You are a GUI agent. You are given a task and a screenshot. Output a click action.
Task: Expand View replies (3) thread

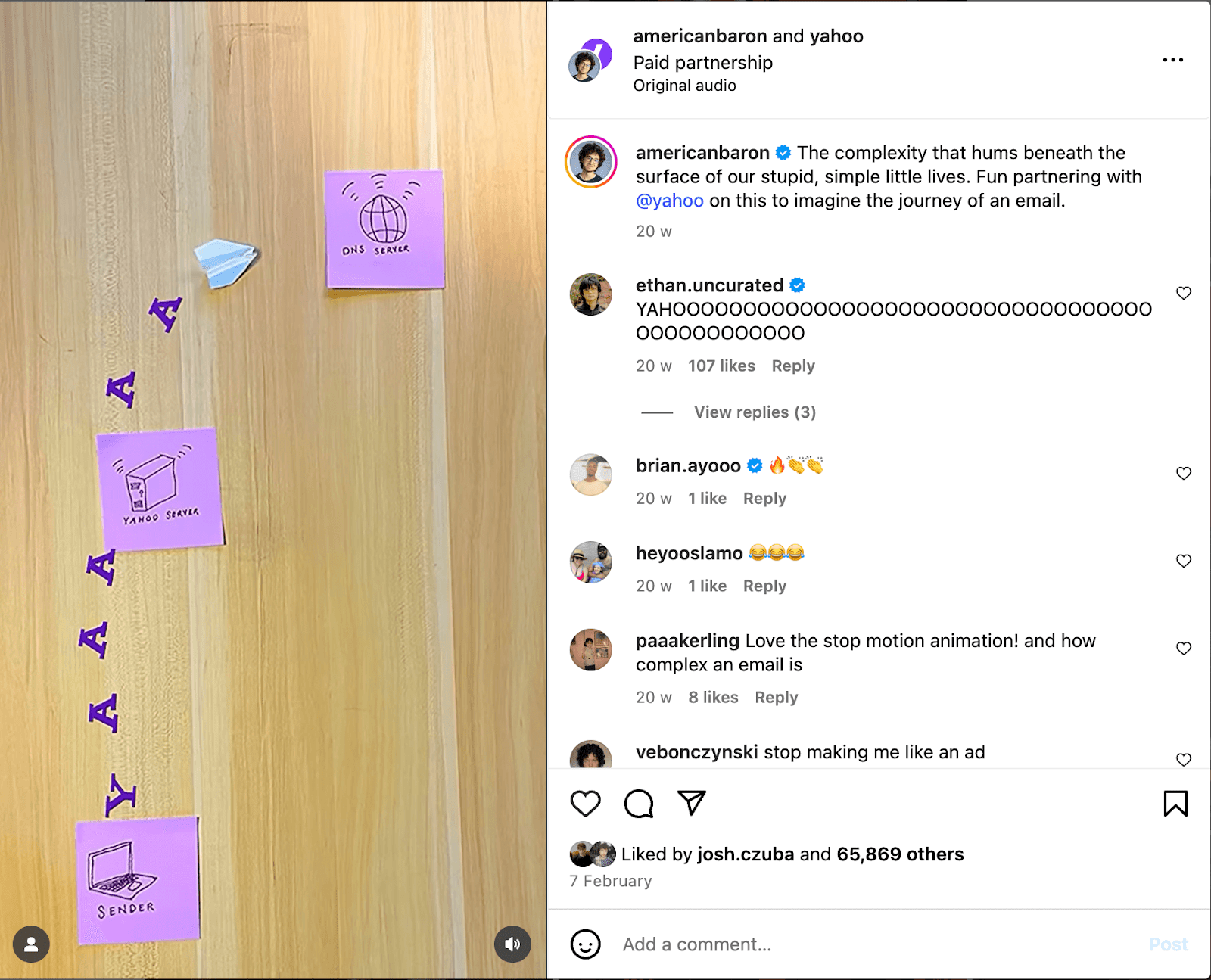pyautogui.click(x=755, y=412)
